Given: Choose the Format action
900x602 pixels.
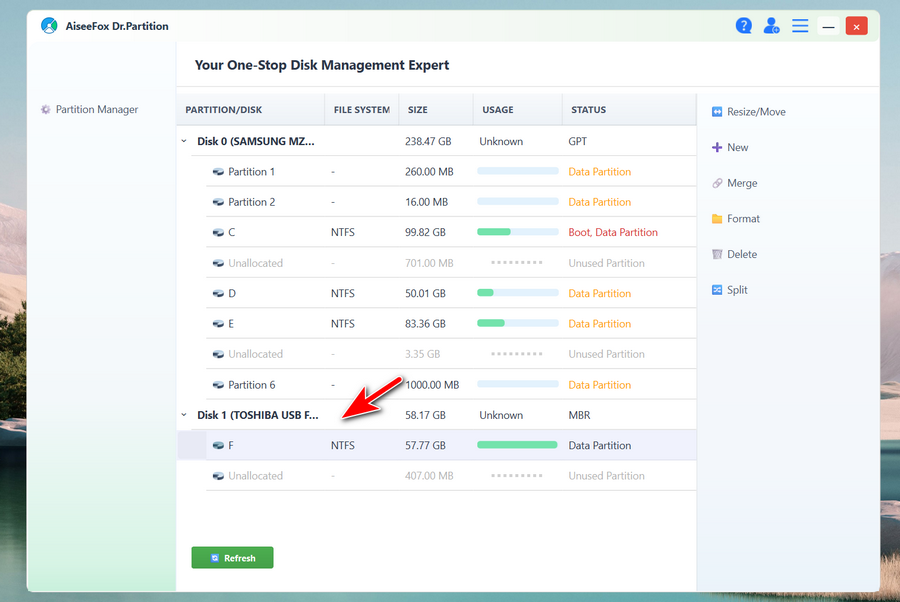Looking at the screenshot, I should click(x=736, y=219).
